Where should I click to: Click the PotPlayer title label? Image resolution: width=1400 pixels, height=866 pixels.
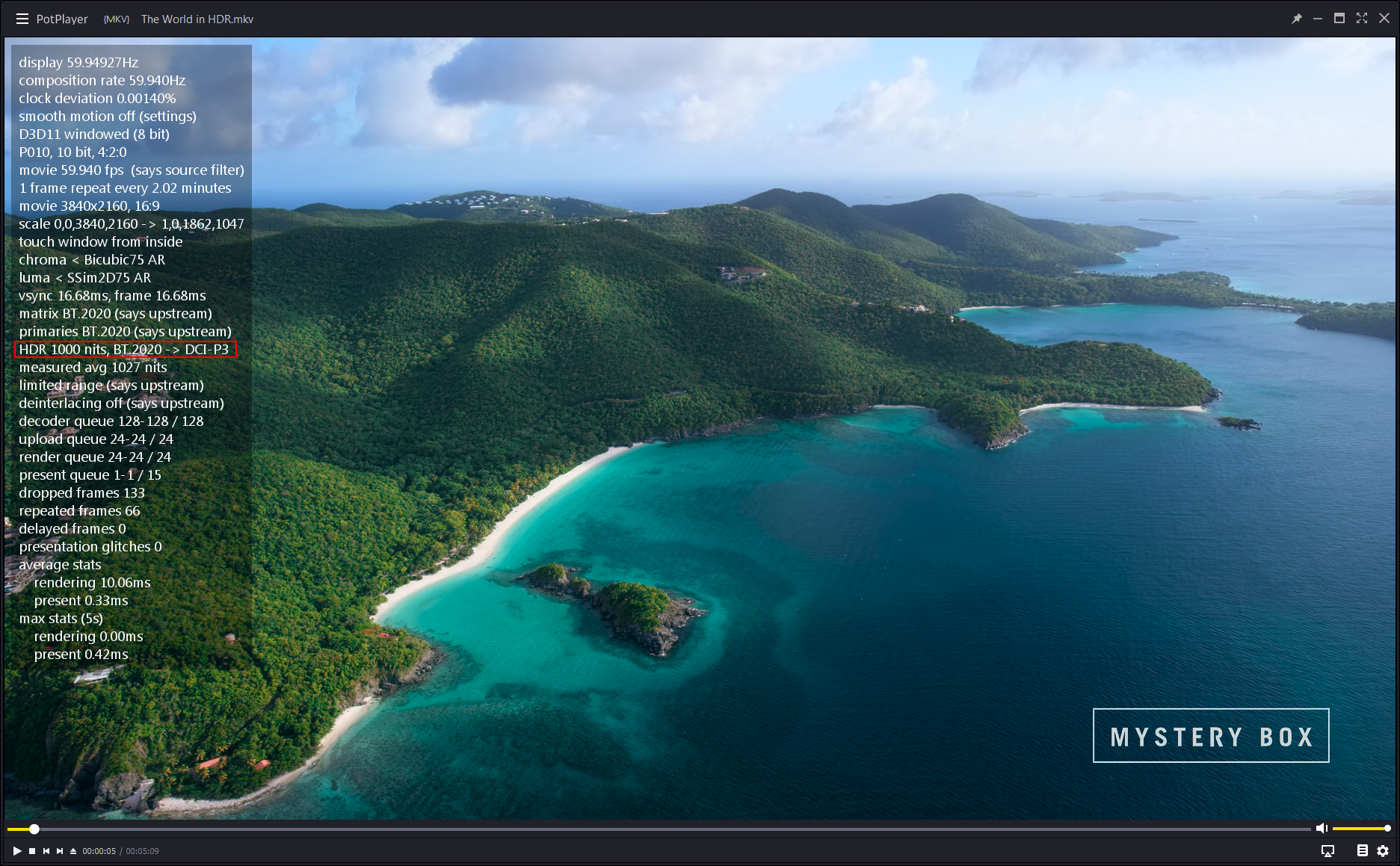pyautogui.click(x=62, y=19)
